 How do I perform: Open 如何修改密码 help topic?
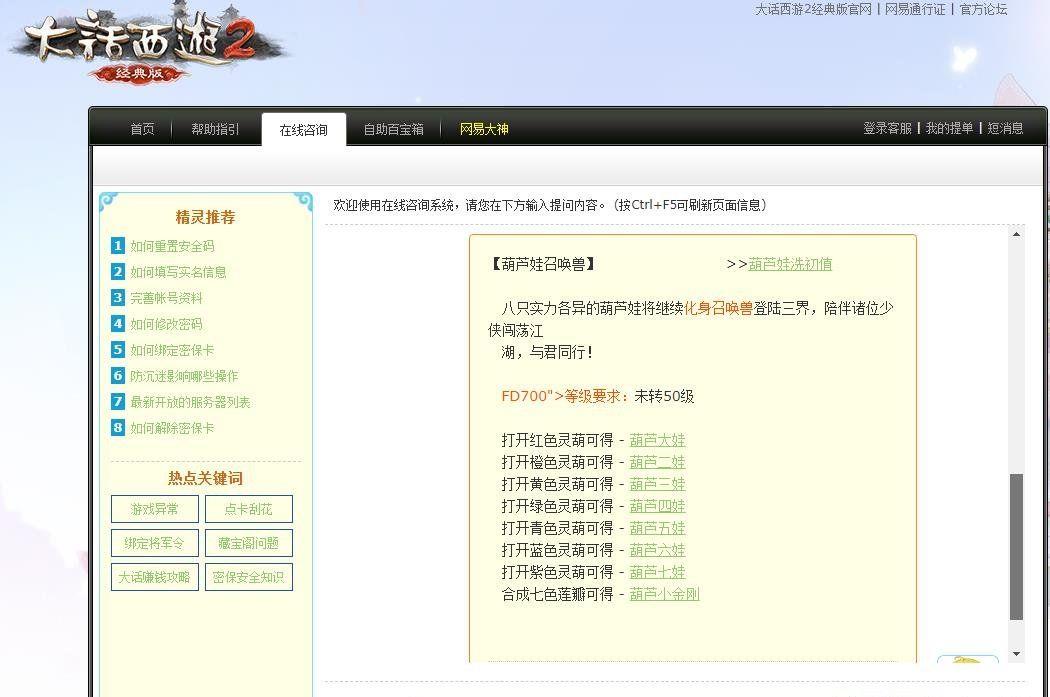pos(166,325)
